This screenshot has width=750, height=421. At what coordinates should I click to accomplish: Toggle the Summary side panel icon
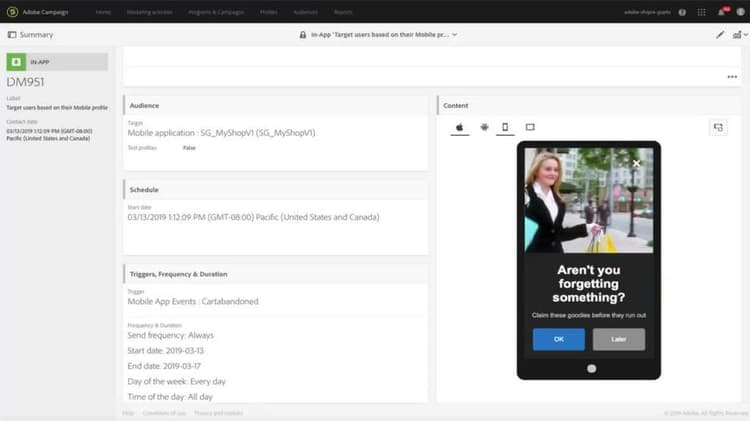pyautogui.click(x=12, y=35)
